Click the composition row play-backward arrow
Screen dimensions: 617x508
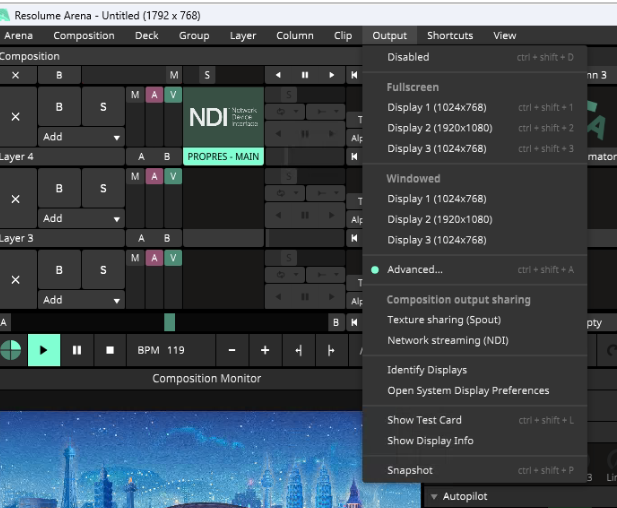[x=278, y=75]
